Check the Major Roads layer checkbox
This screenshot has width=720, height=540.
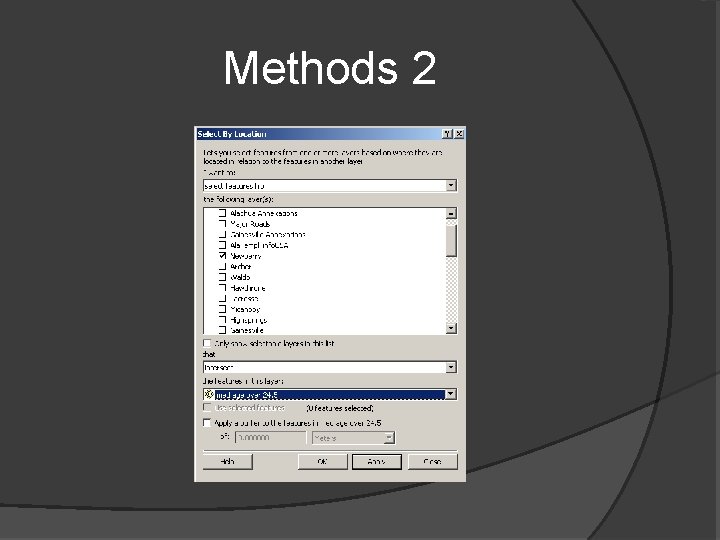[222, 224]
